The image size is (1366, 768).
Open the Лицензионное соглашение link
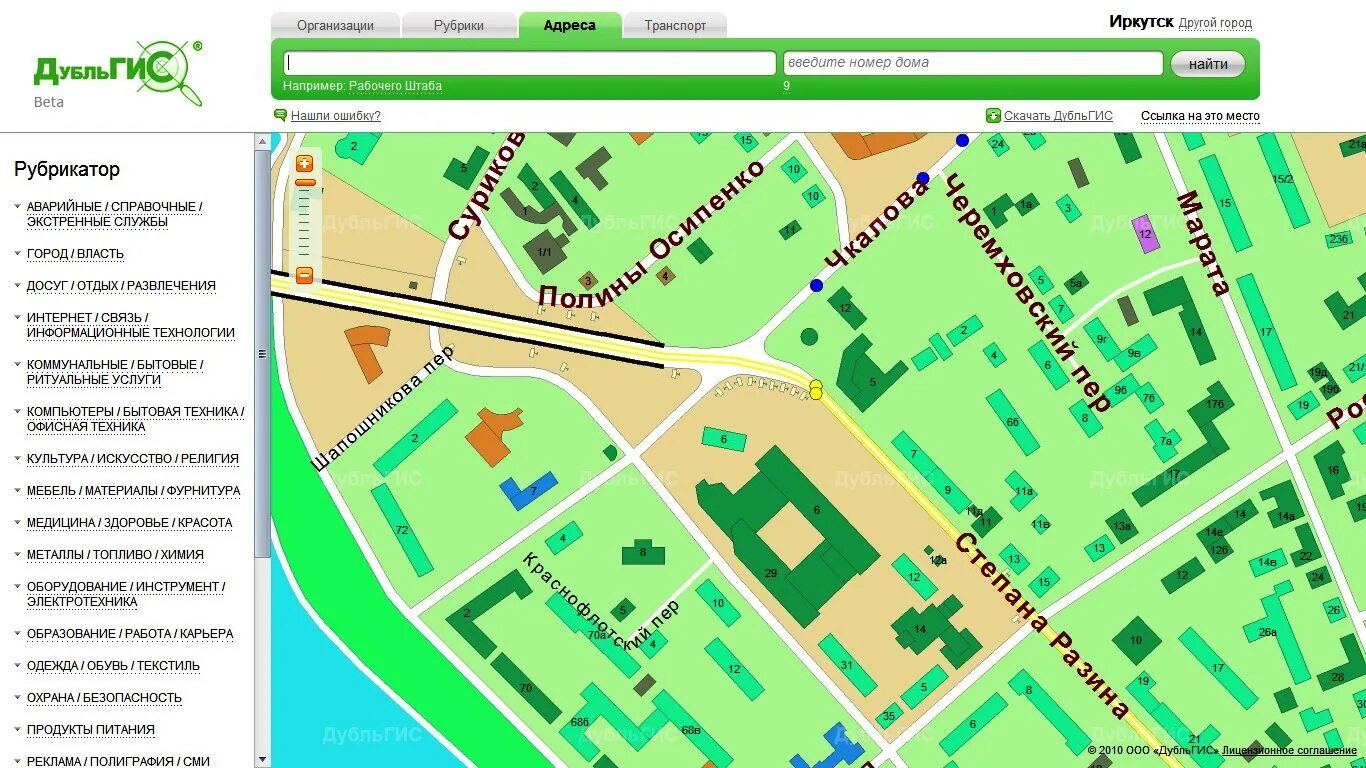point(1289,750)
